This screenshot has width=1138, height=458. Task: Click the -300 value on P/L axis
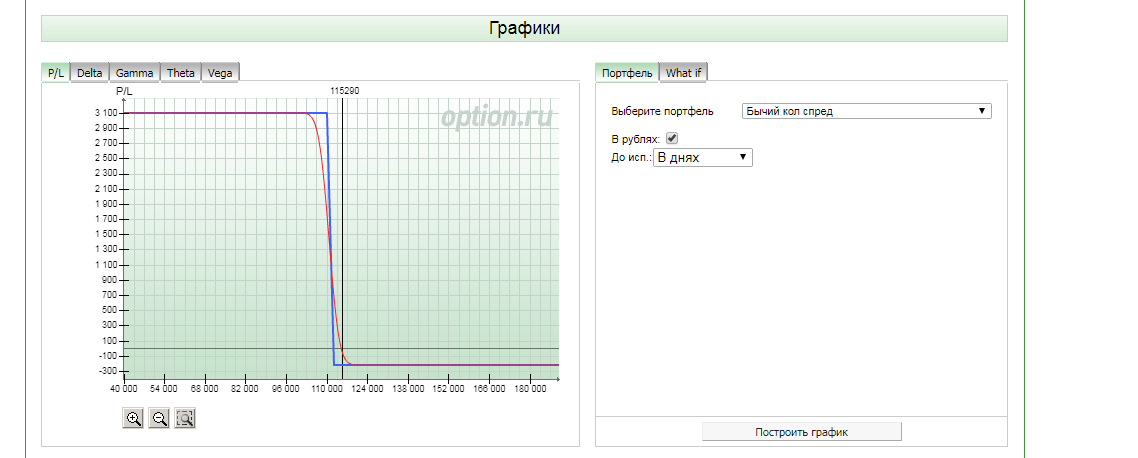click(107, 371)
